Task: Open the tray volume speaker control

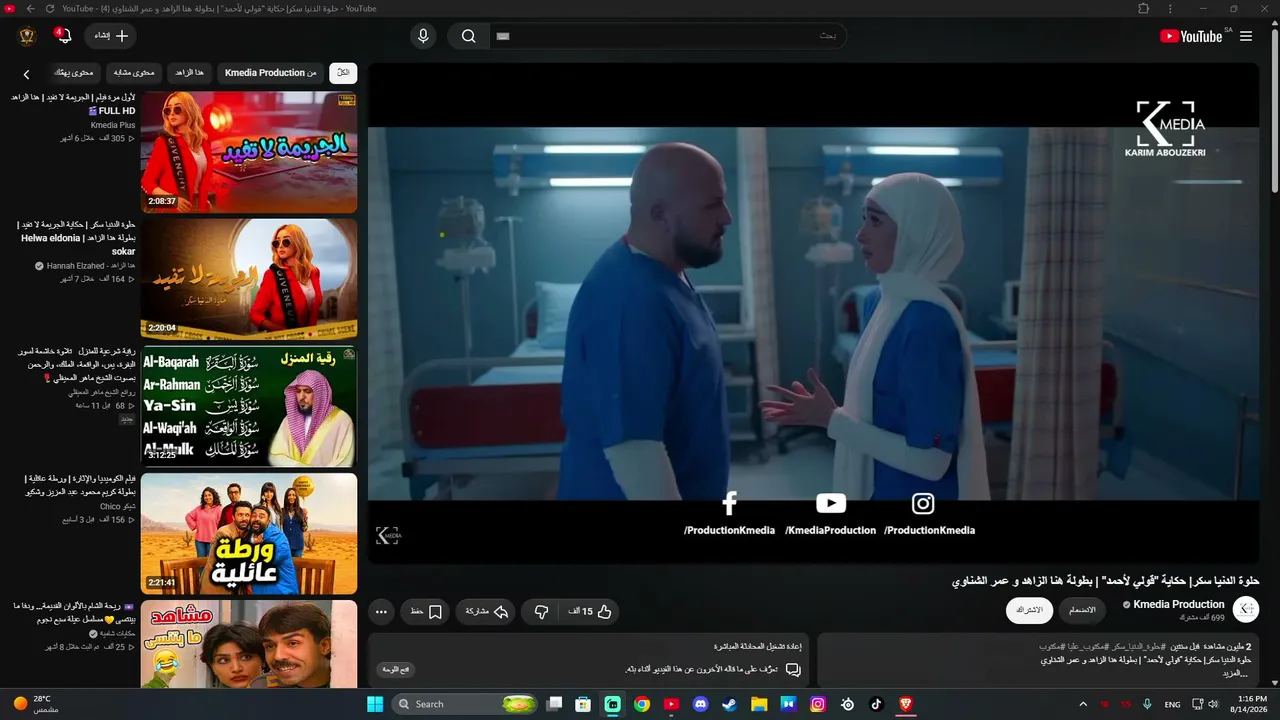Action: [1214, 704]
